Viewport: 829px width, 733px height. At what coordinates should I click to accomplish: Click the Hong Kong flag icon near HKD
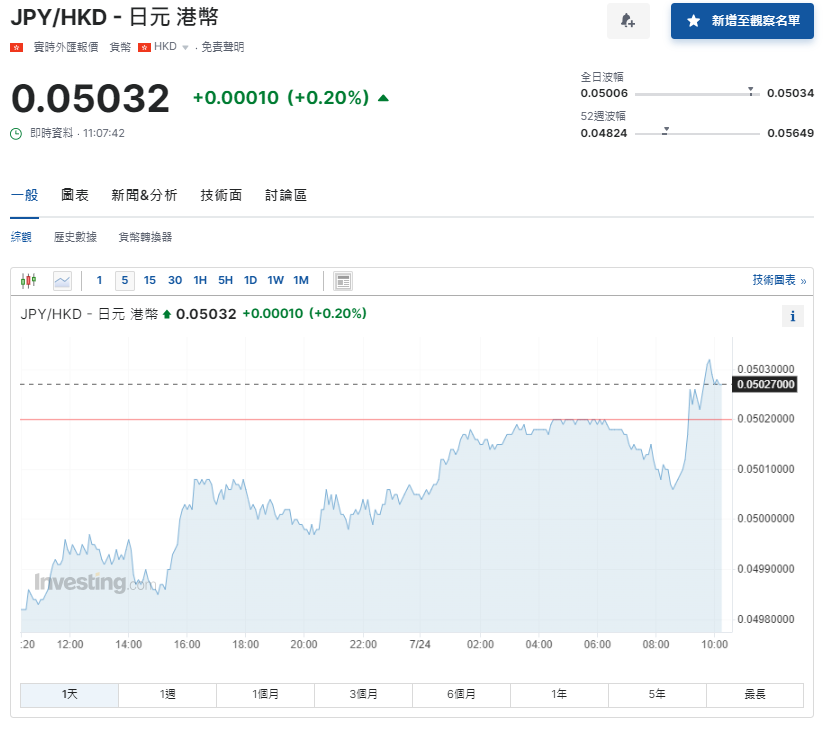[x=146, y=46]
